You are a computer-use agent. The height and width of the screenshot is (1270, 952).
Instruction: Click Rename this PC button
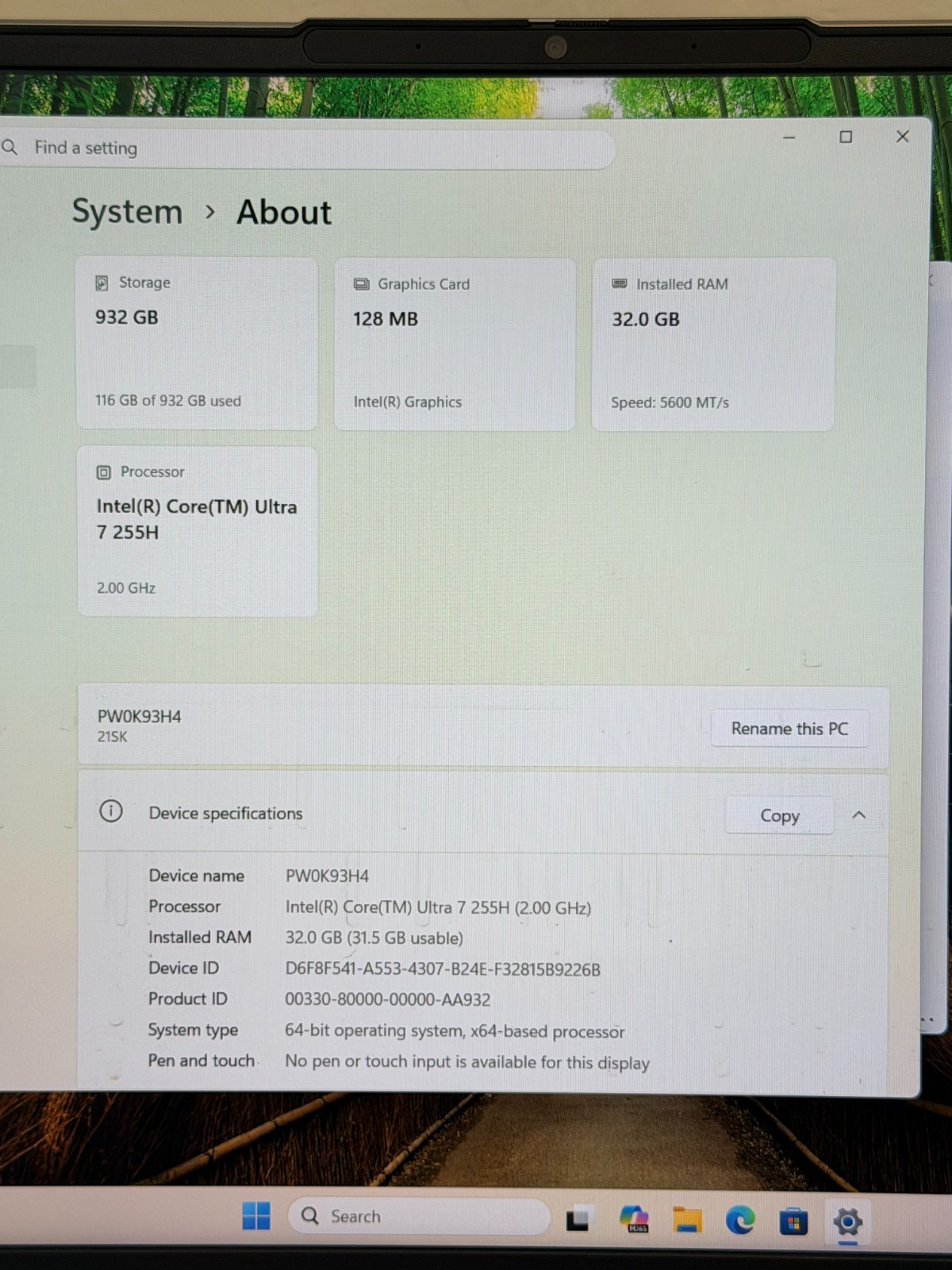click(789, 729)
